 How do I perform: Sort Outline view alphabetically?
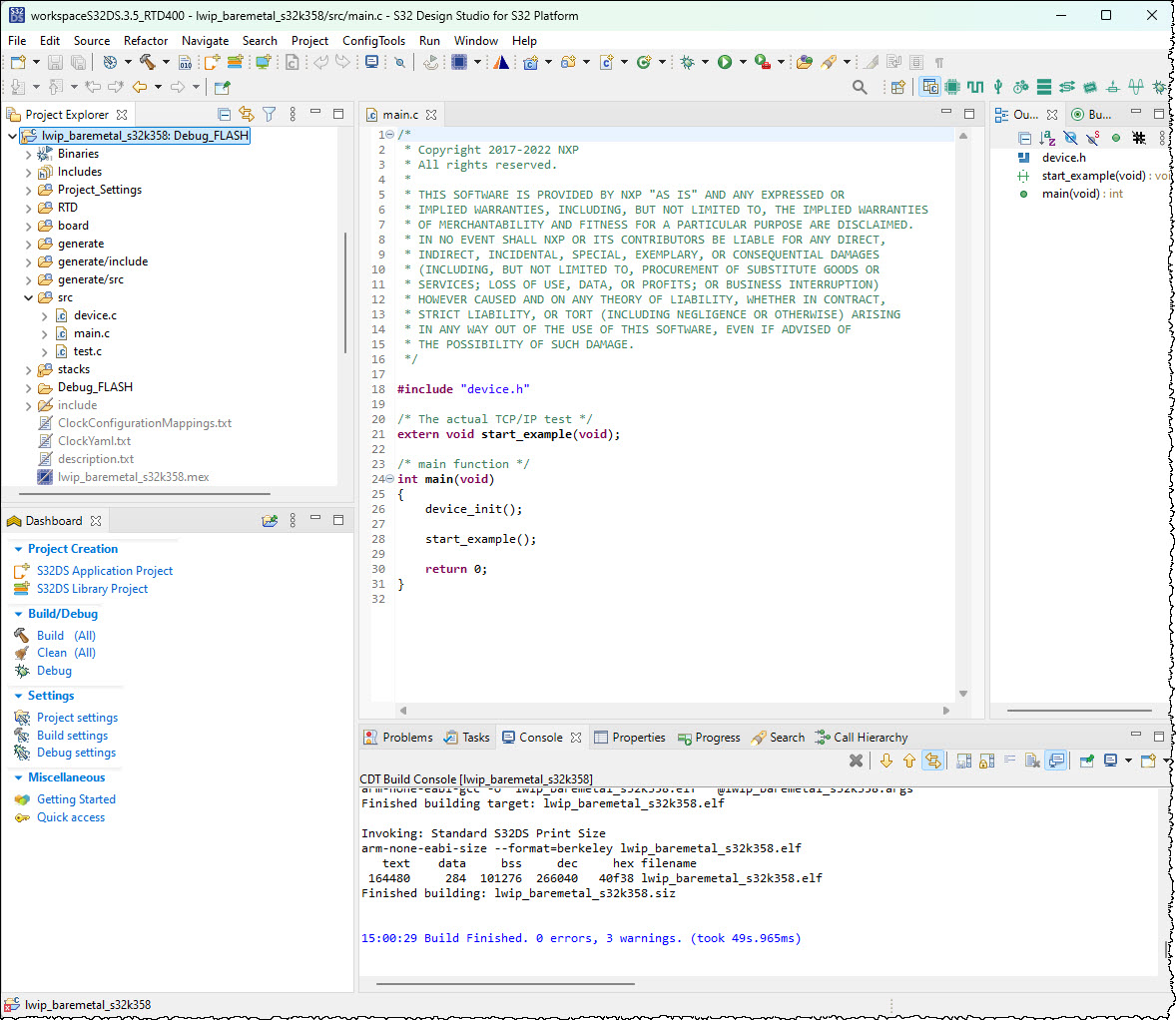click(1047, 138)
